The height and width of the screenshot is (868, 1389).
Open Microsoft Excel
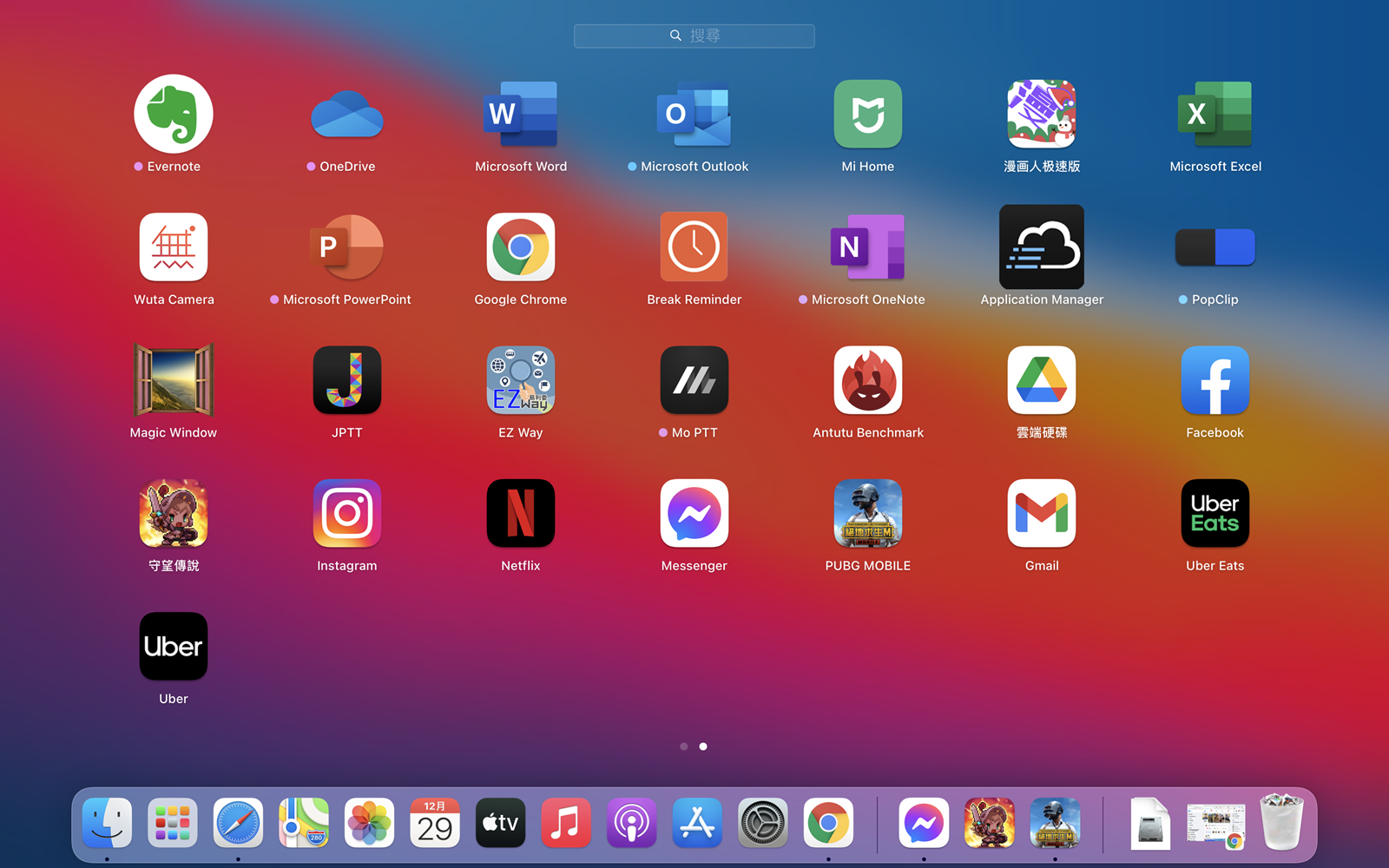(1215, 114)
